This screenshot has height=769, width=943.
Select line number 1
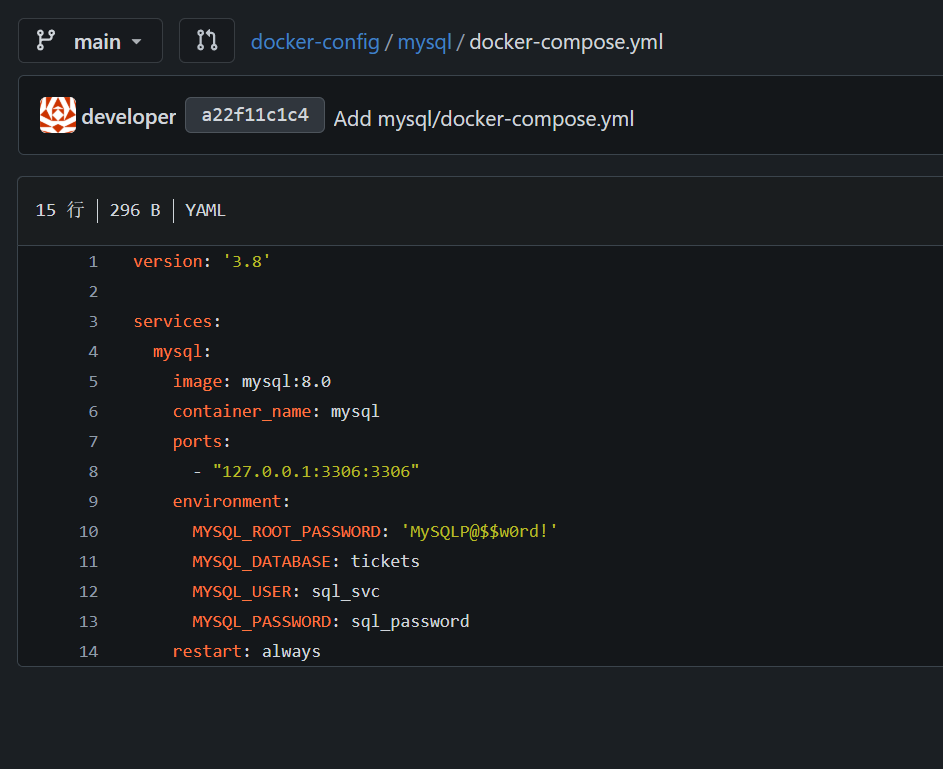point(93,261)
